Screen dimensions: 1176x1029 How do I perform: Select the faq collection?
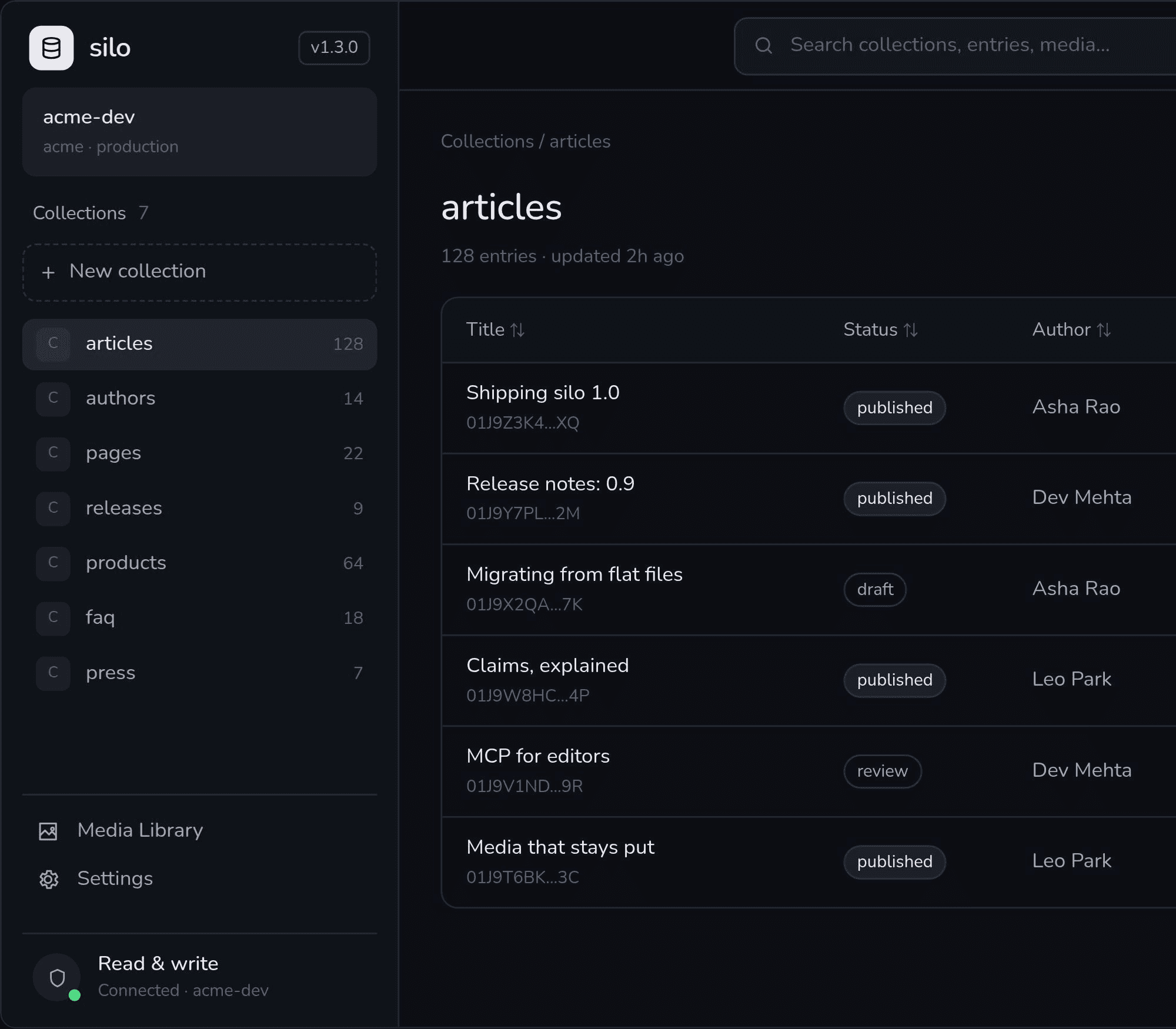[x=199, y=618]
